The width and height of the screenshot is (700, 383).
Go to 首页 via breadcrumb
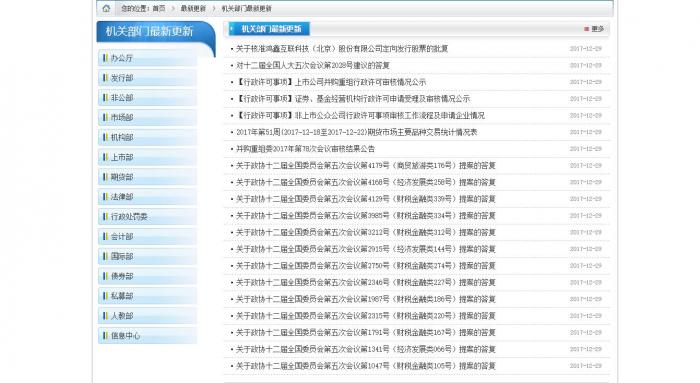[158, 8]
